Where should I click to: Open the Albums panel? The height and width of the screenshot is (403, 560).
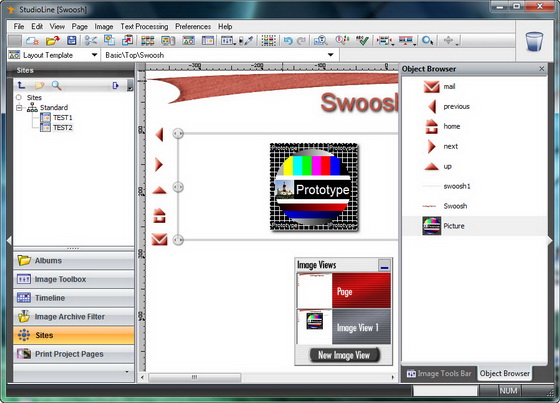(74, 260)
